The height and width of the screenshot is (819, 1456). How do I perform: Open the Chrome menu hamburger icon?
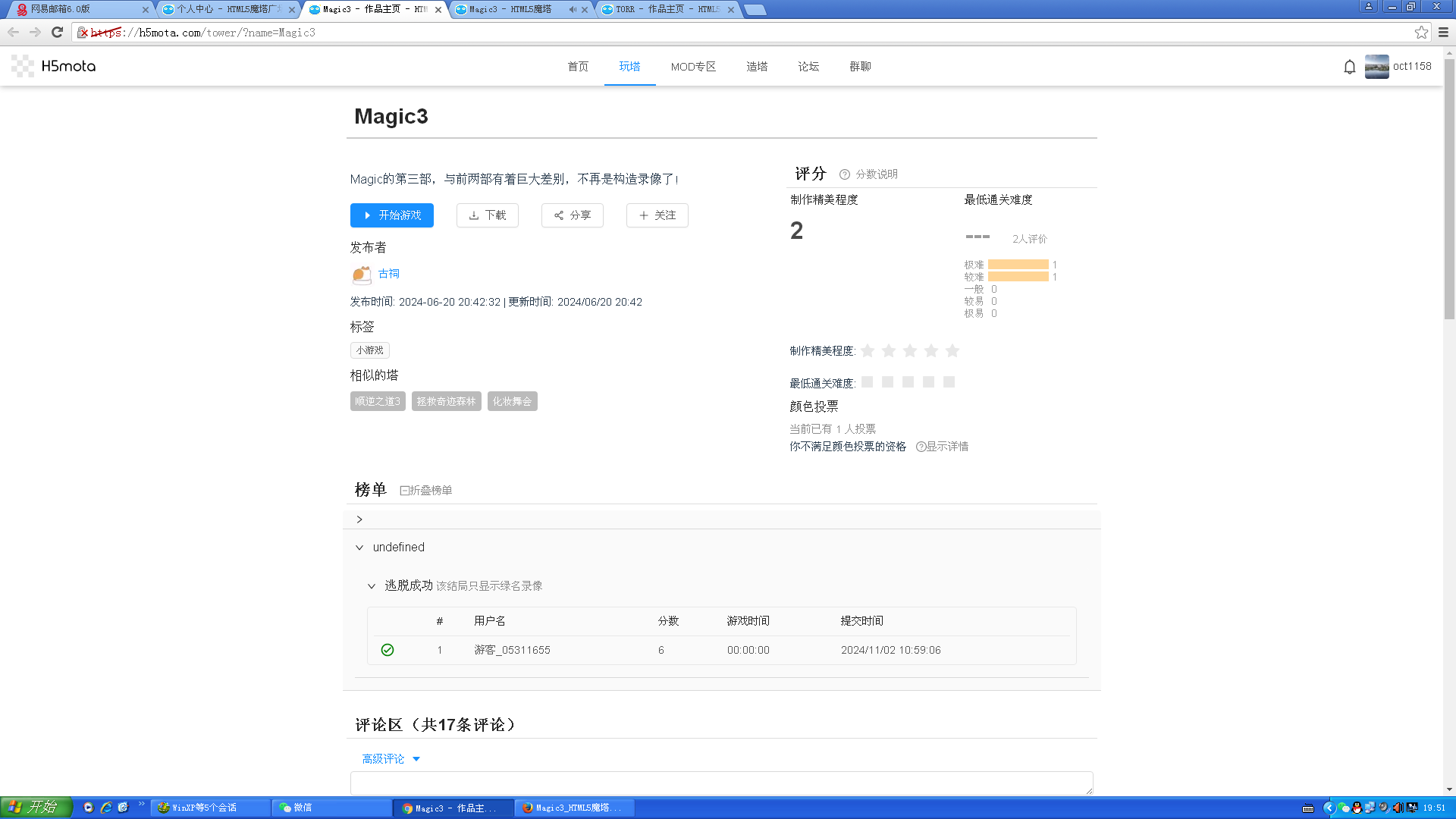tap(1443, 33)
